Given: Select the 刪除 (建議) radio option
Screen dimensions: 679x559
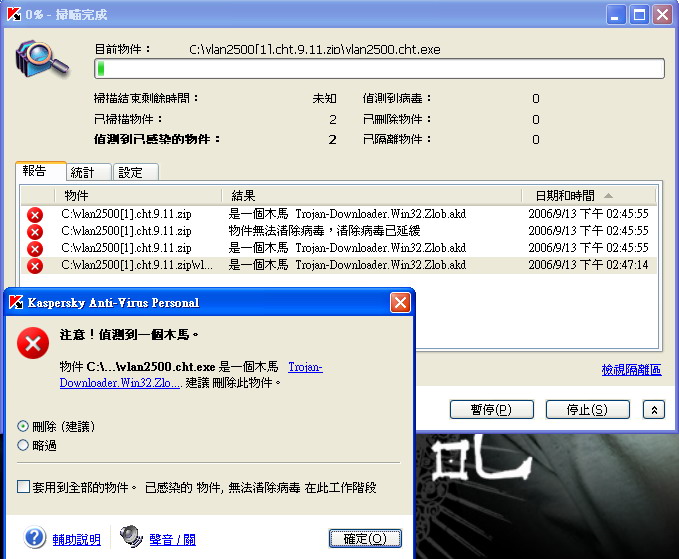Looking at the screenshot, I should pos(23,427).
